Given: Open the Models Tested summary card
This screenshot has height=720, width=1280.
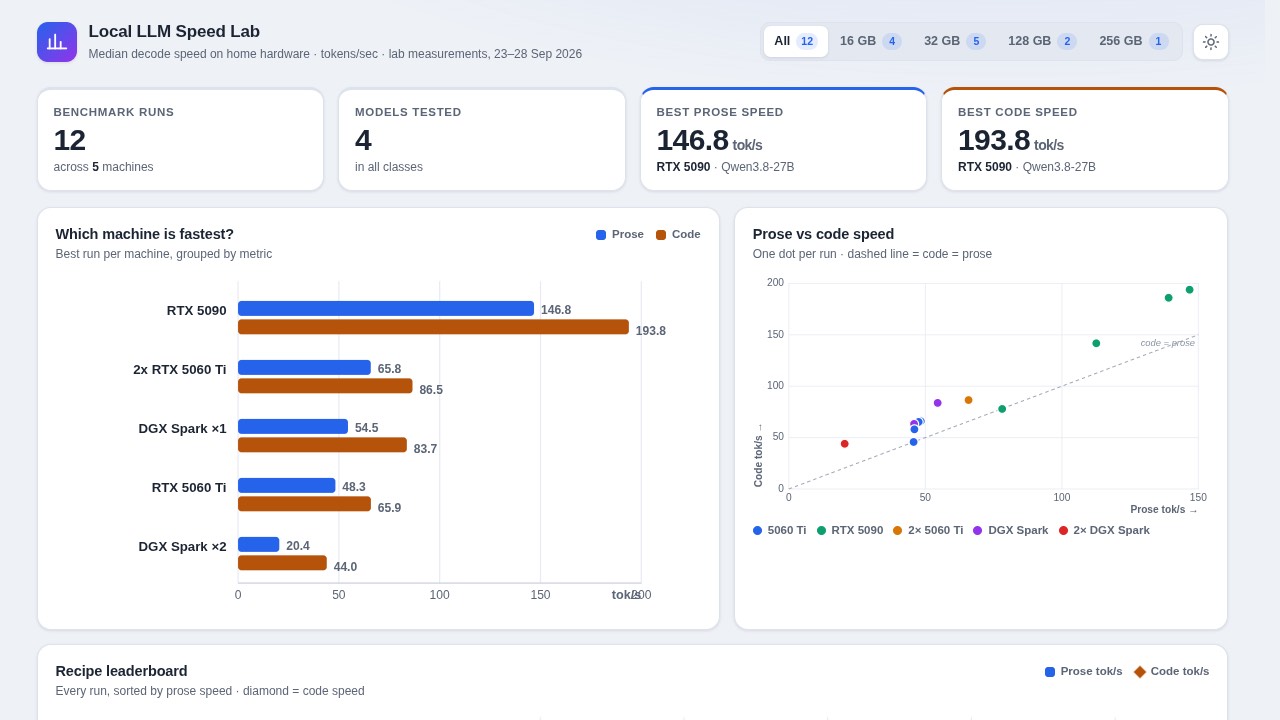Looking at the screenshot, I should (482, 140).
